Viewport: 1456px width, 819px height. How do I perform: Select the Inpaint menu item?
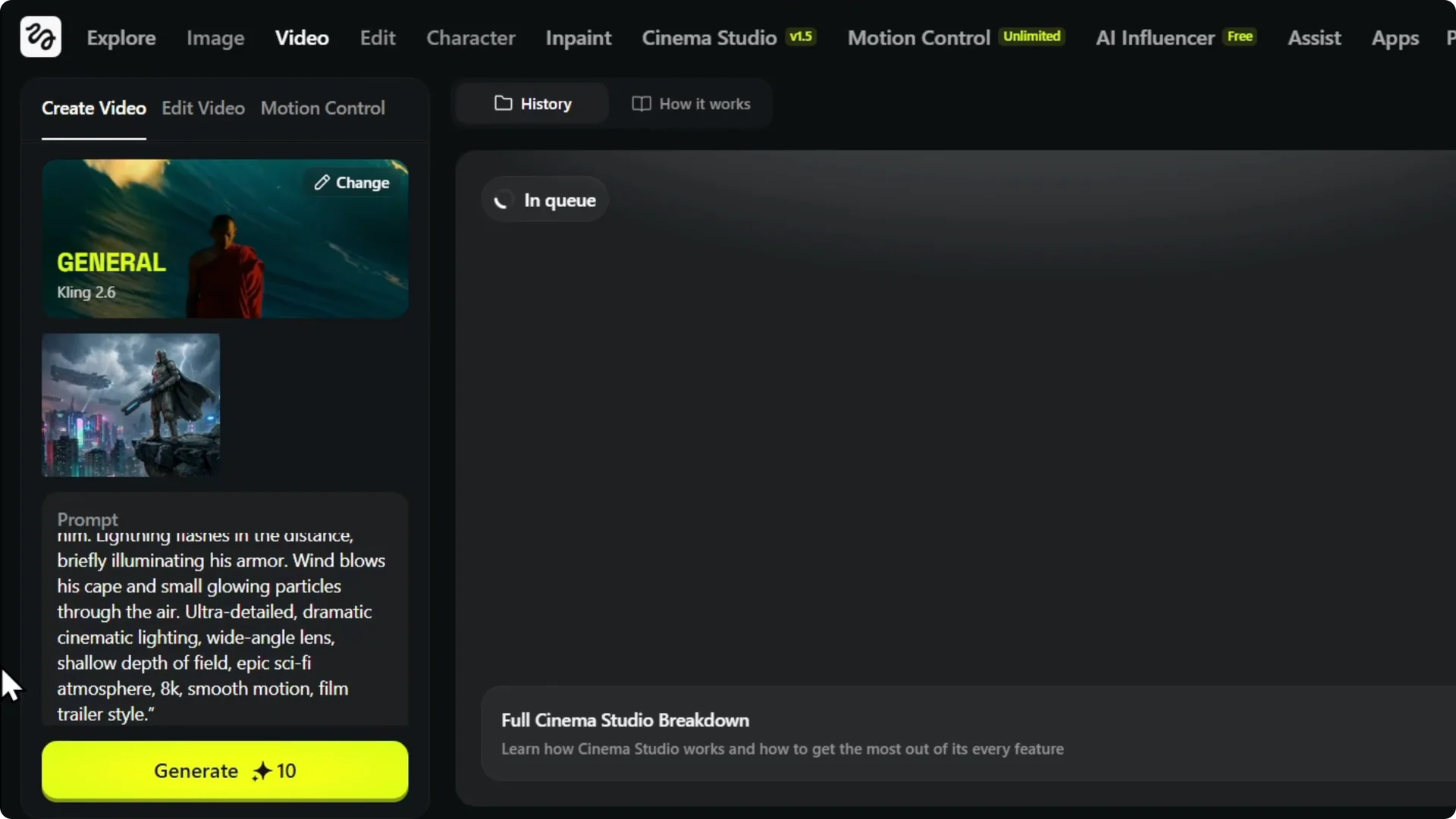click(578, 38)
